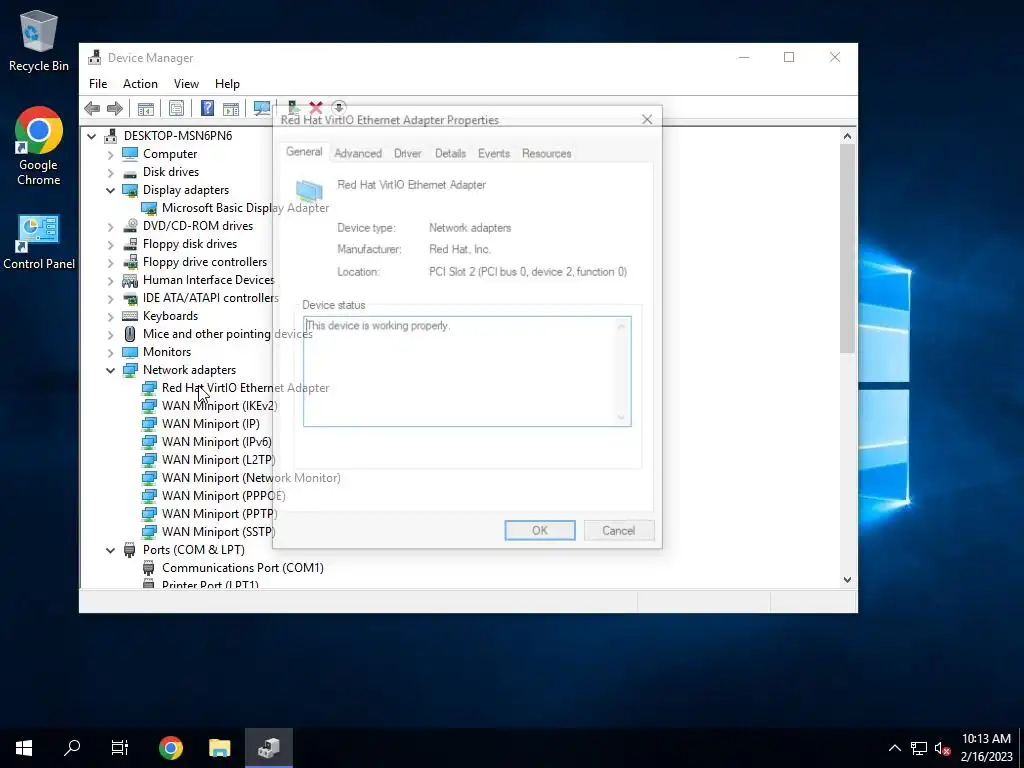Click the tree scrollbar down arrow
The height and width of the screenshot is (768, 1024).
point(847,579)
